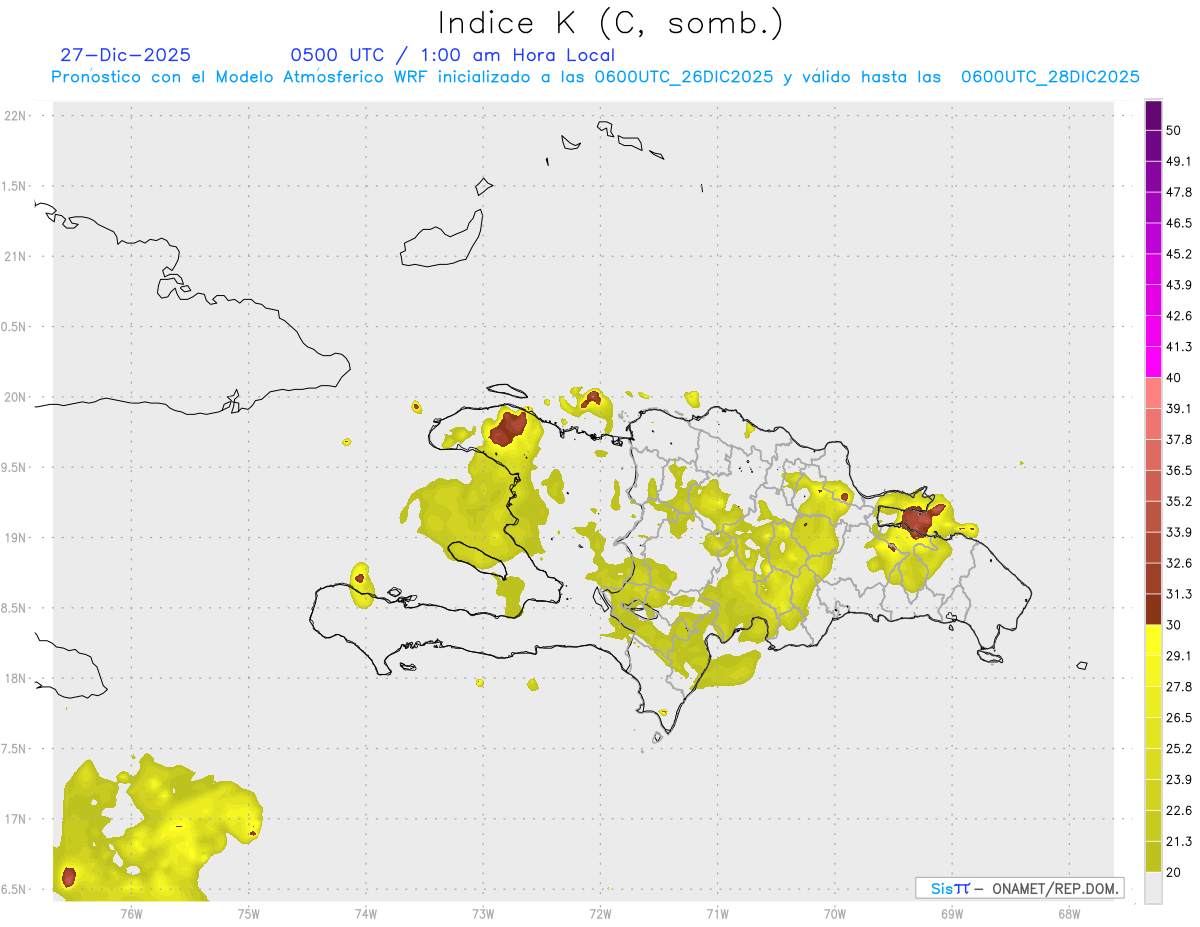Viewport: 1200px width, 927px height.
Task: Click the '21N' latitude axis label
Action: pos(16,256)
